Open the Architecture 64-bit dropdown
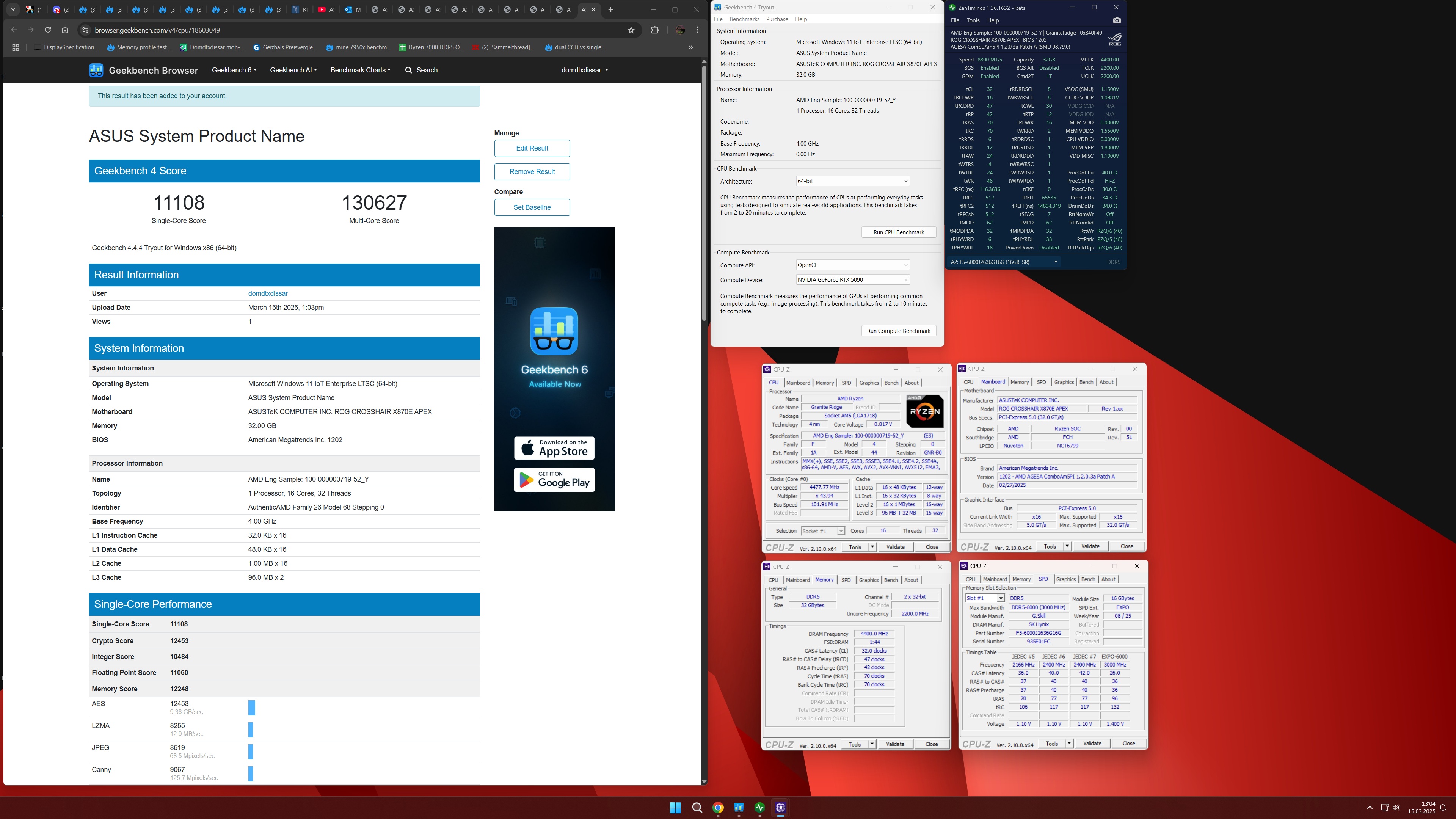 [852, 181]
